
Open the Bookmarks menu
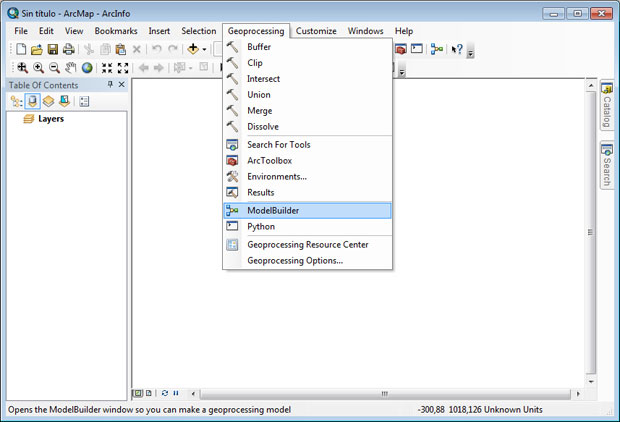point(116,31)
